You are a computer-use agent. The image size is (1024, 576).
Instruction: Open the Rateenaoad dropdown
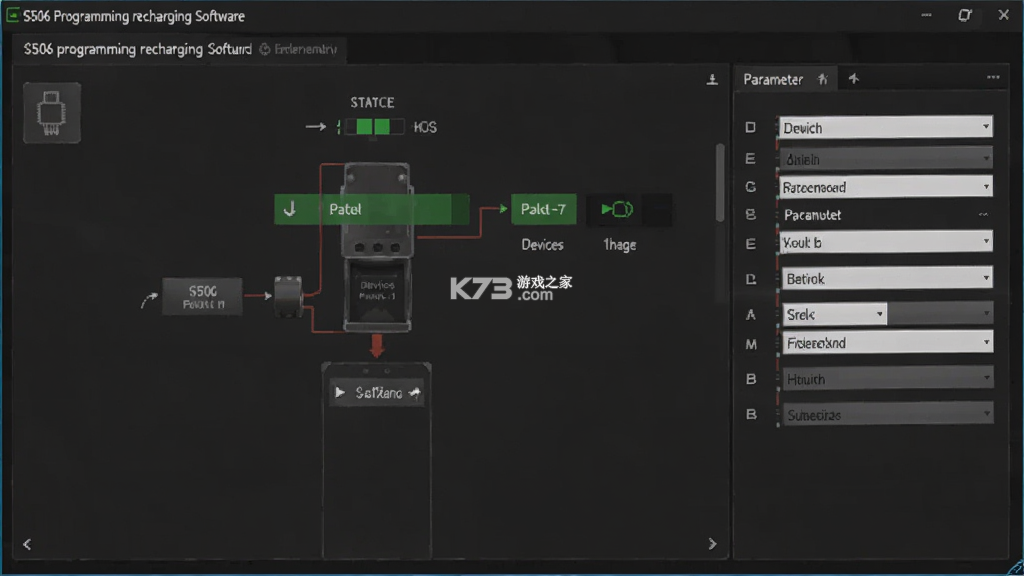(886, 187)
